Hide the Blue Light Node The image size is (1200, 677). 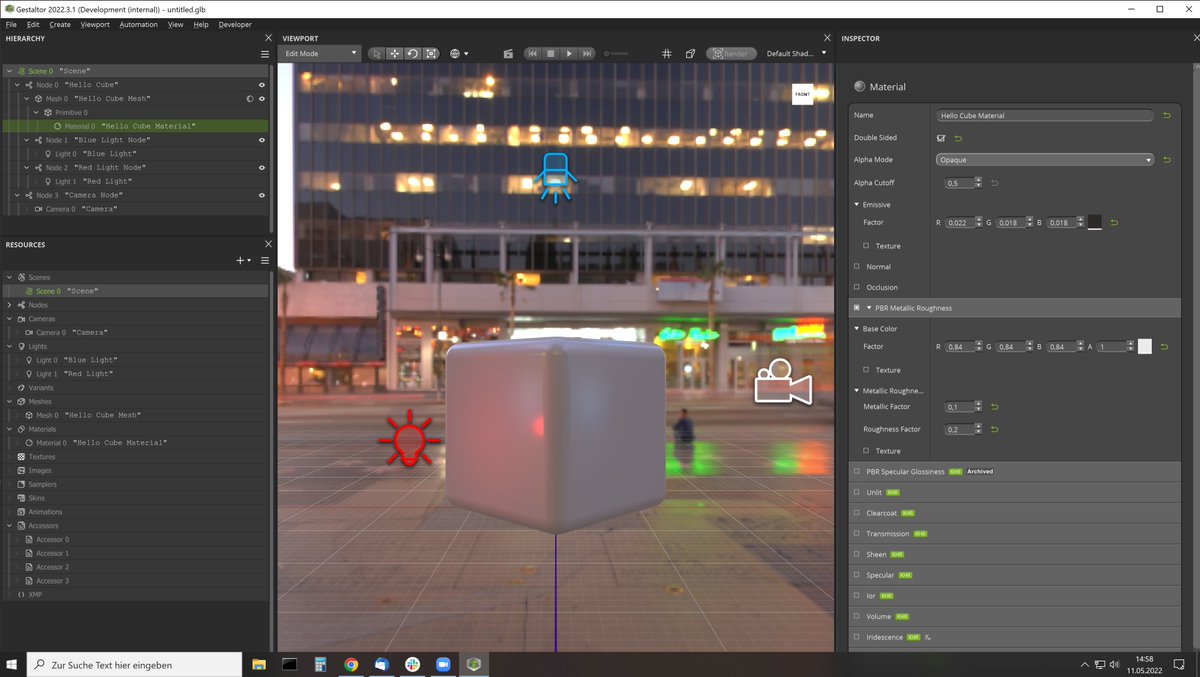point(262,140)
